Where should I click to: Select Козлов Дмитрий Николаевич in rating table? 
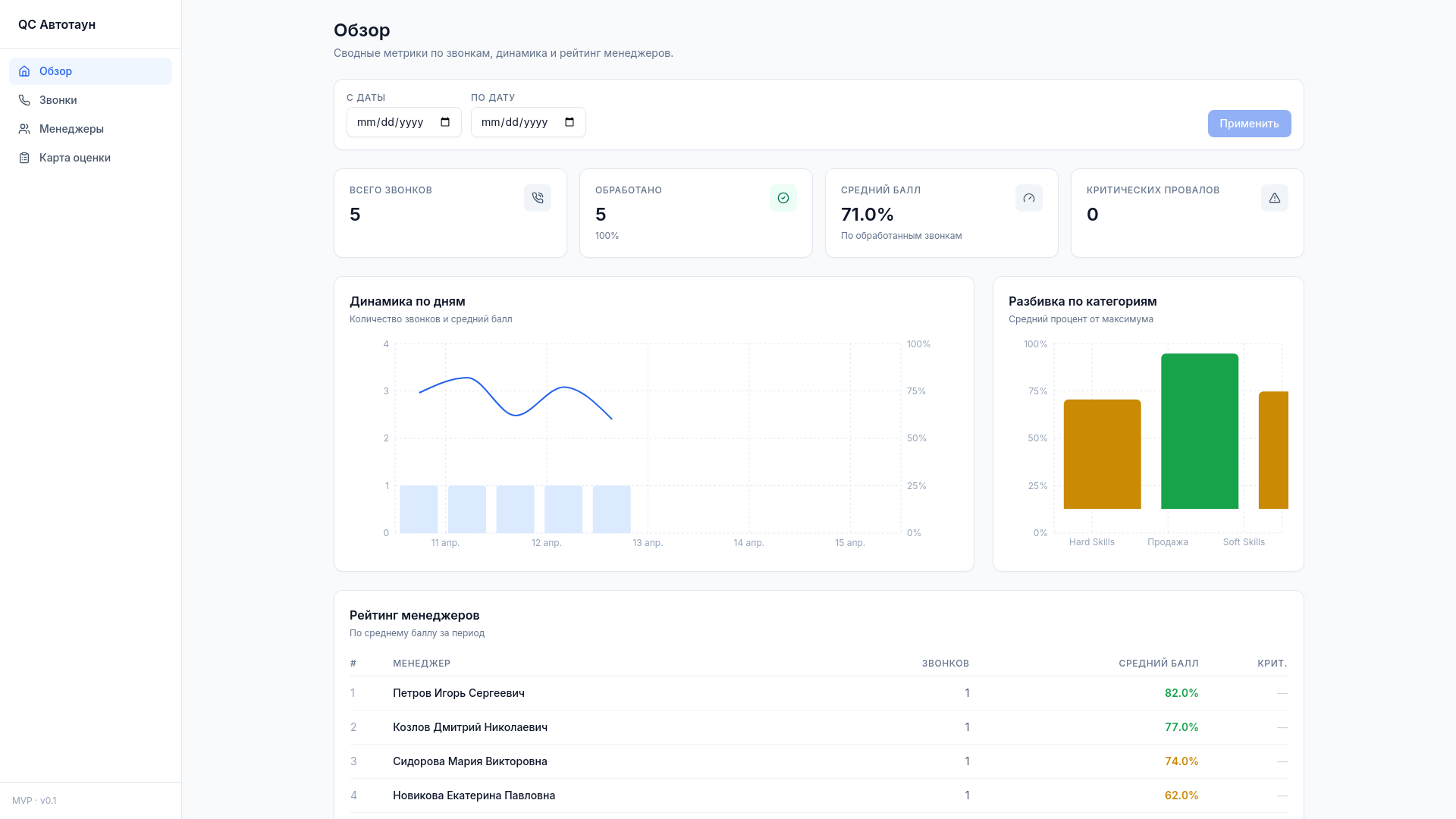click(x=470, y=727)
